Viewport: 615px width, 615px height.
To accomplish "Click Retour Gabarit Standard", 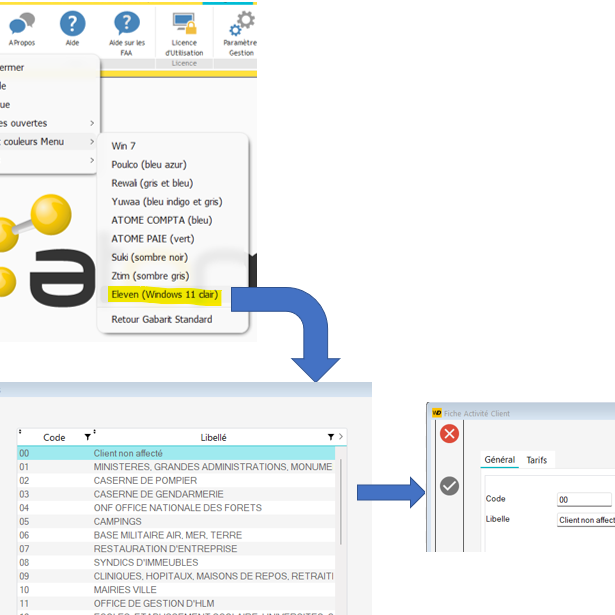I will click(x=162, y=319).
